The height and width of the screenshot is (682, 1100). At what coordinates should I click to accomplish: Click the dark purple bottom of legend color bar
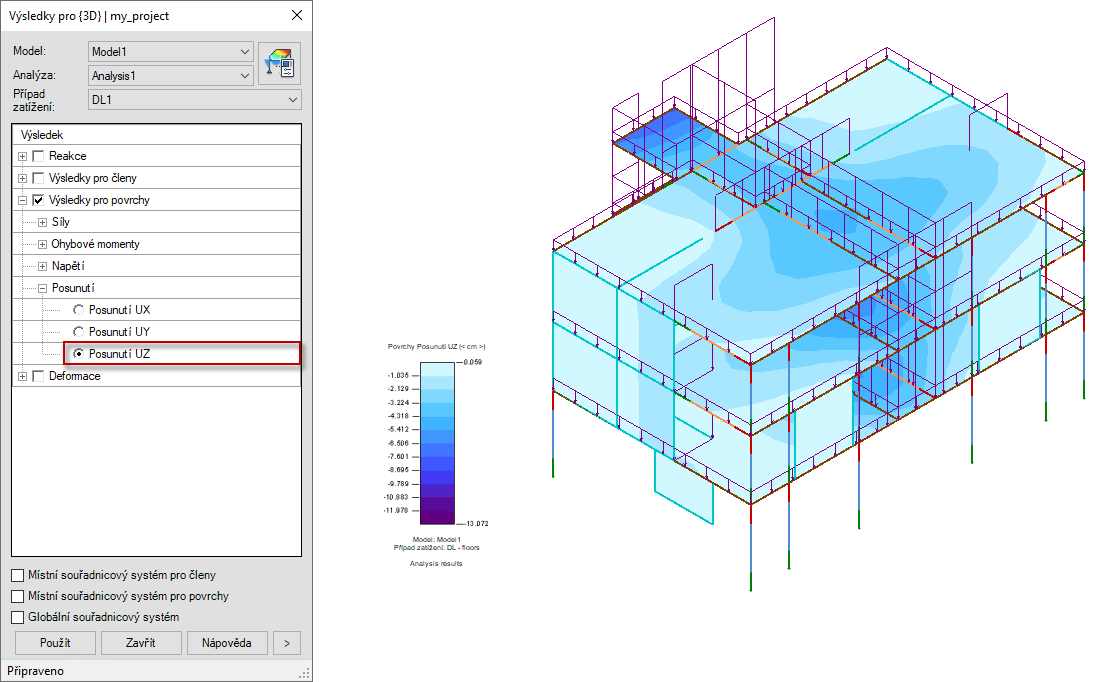click(437, 518)
